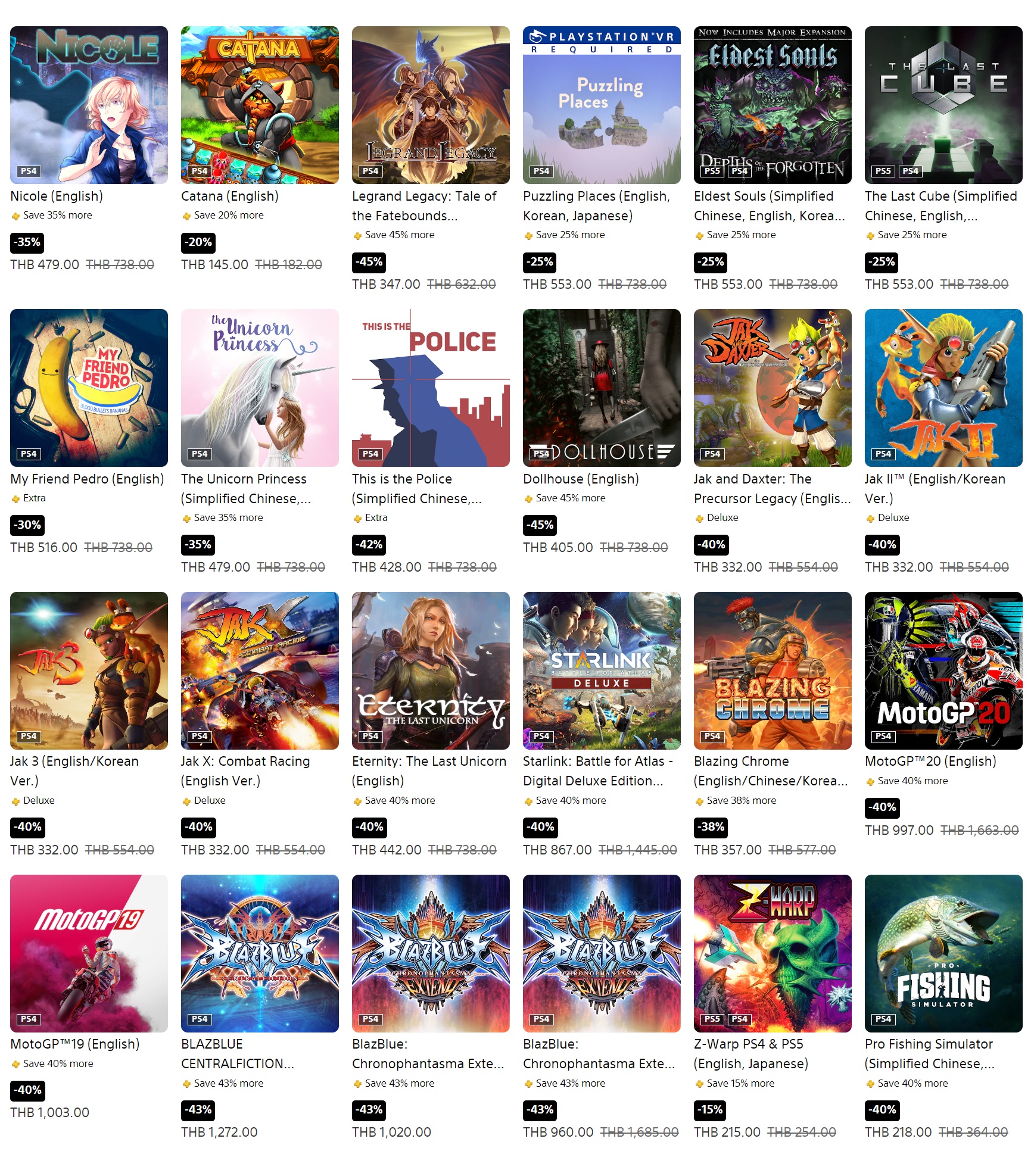Image resolution: width=1034 pixels, height=1176 pixels.
Task: Click the PS4 badge on Puzzling Places cover
Action: (x=541, y=171)
